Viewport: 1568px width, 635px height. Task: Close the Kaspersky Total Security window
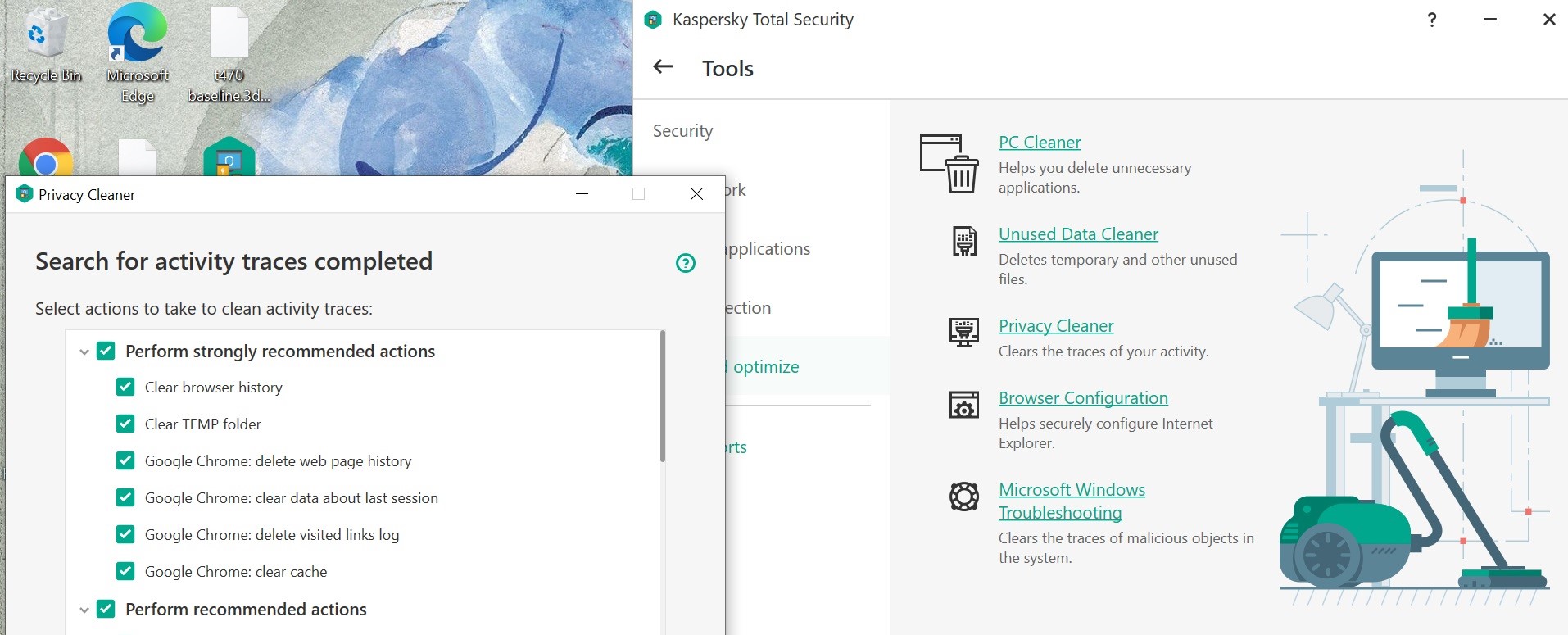click(x=1549, y=20)
